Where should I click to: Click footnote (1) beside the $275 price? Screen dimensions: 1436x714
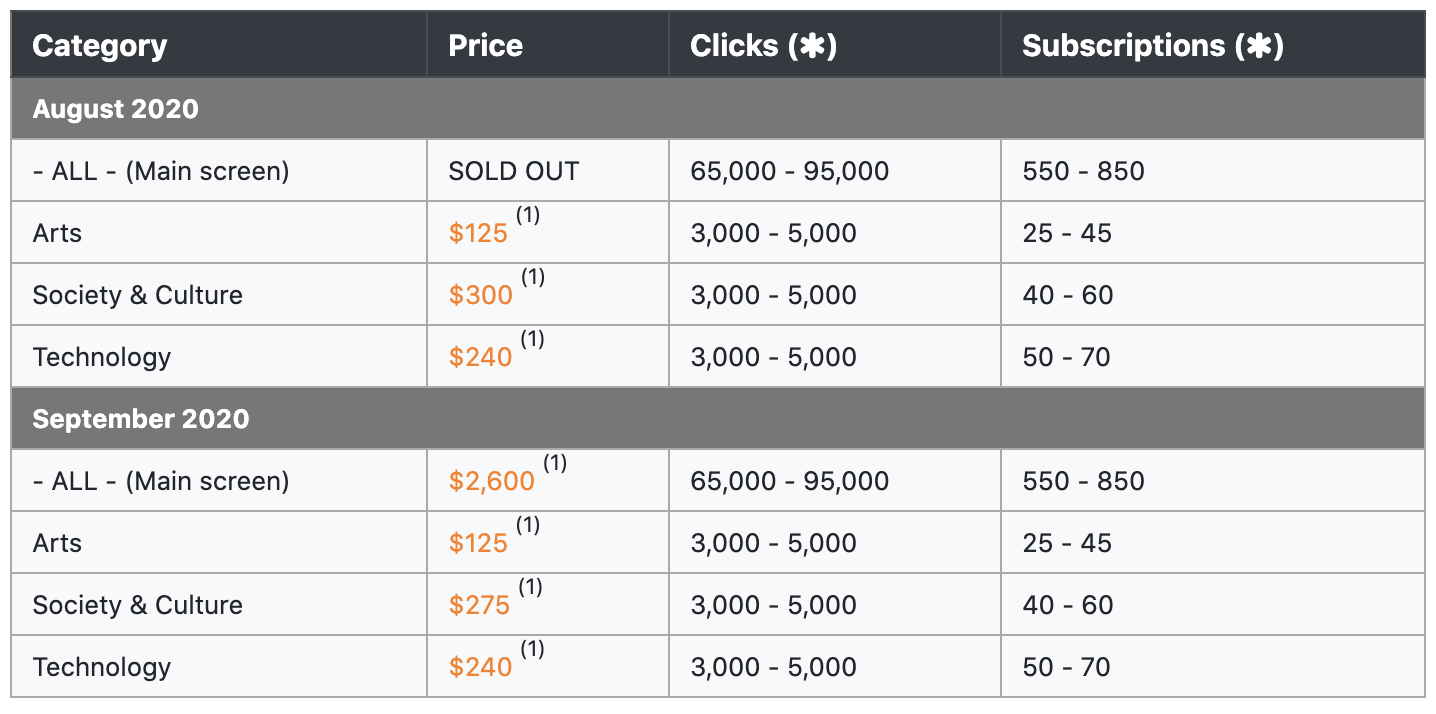pyautogui.click(x=531, y=587)
